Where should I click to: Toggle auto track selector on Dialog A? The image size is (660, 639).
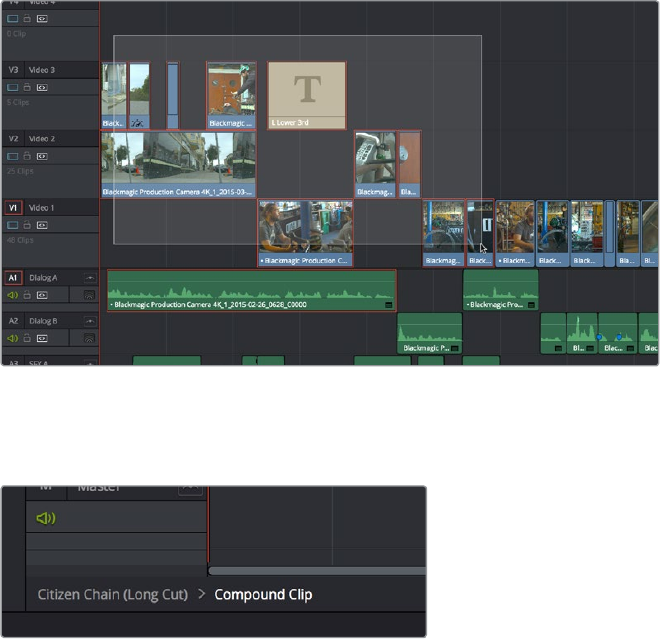(42, 295)
